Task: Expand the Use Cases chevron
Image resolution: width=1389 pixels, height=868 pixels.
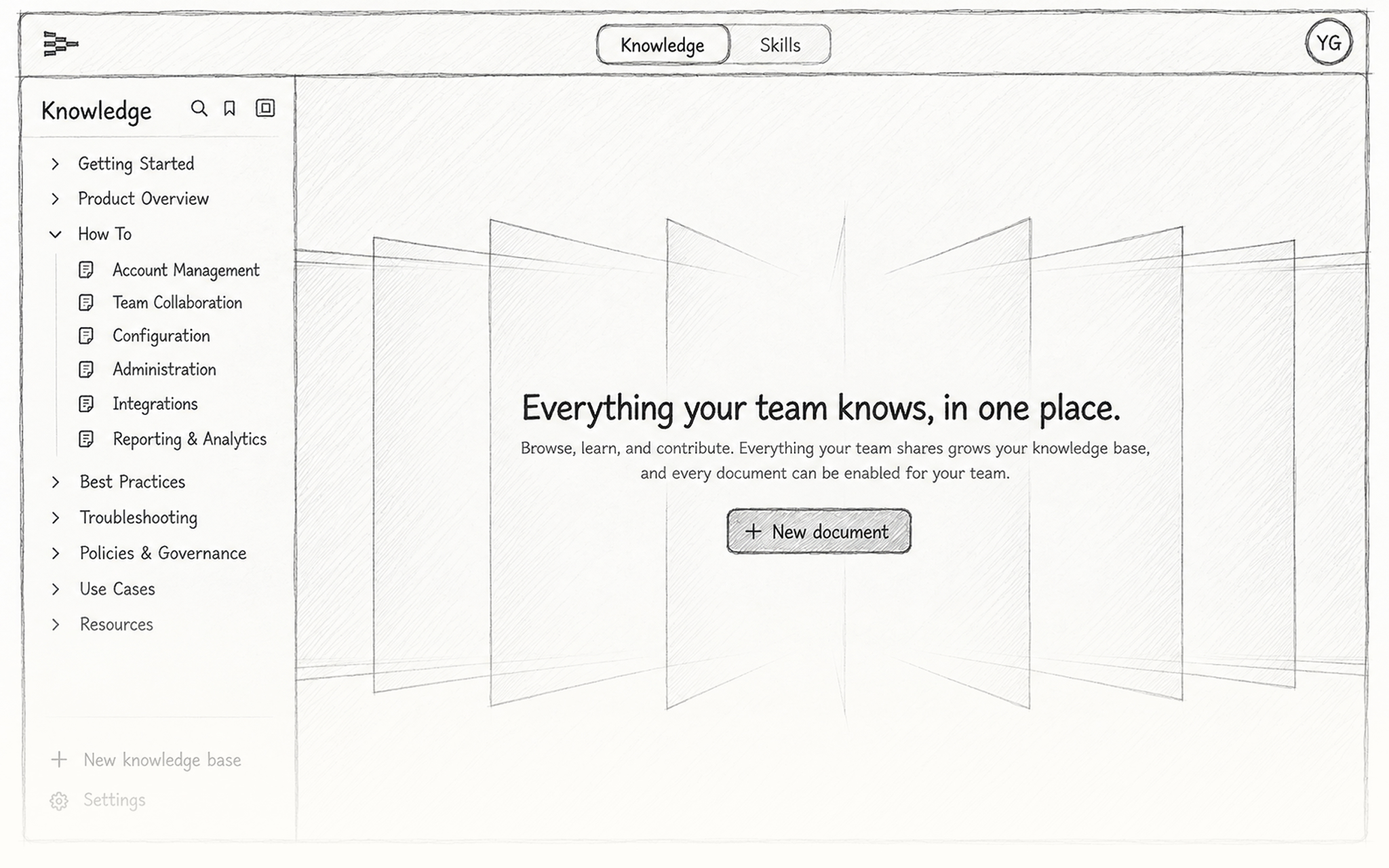Action: tap(56, 589)
